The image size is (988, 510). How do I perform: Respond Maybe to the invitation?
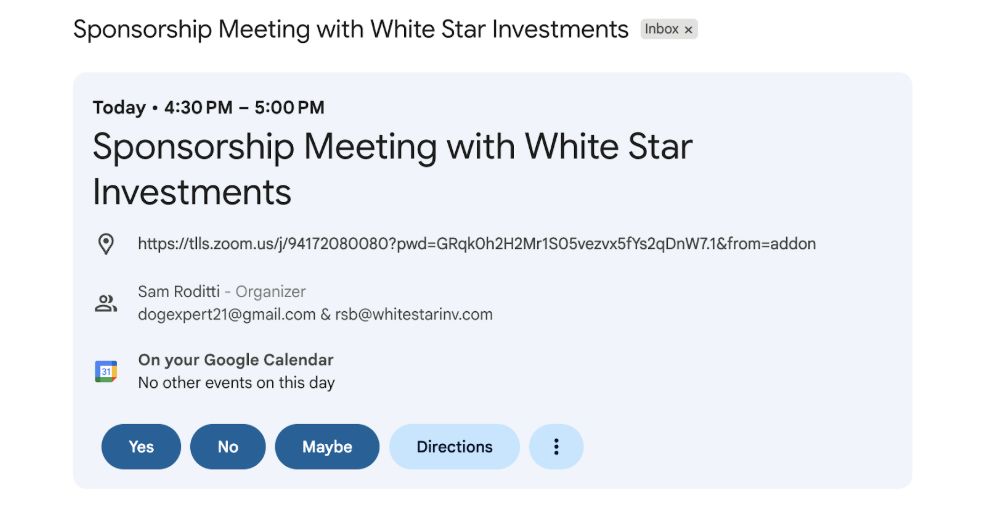coord(327,447)
